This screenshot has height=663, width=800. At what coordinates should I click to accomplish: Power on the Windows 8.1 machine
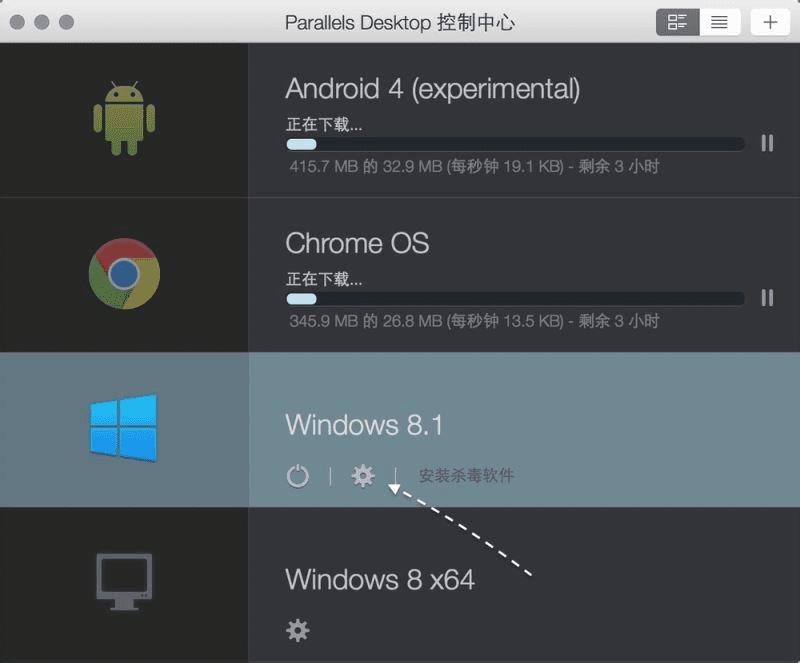click(297, 476)
